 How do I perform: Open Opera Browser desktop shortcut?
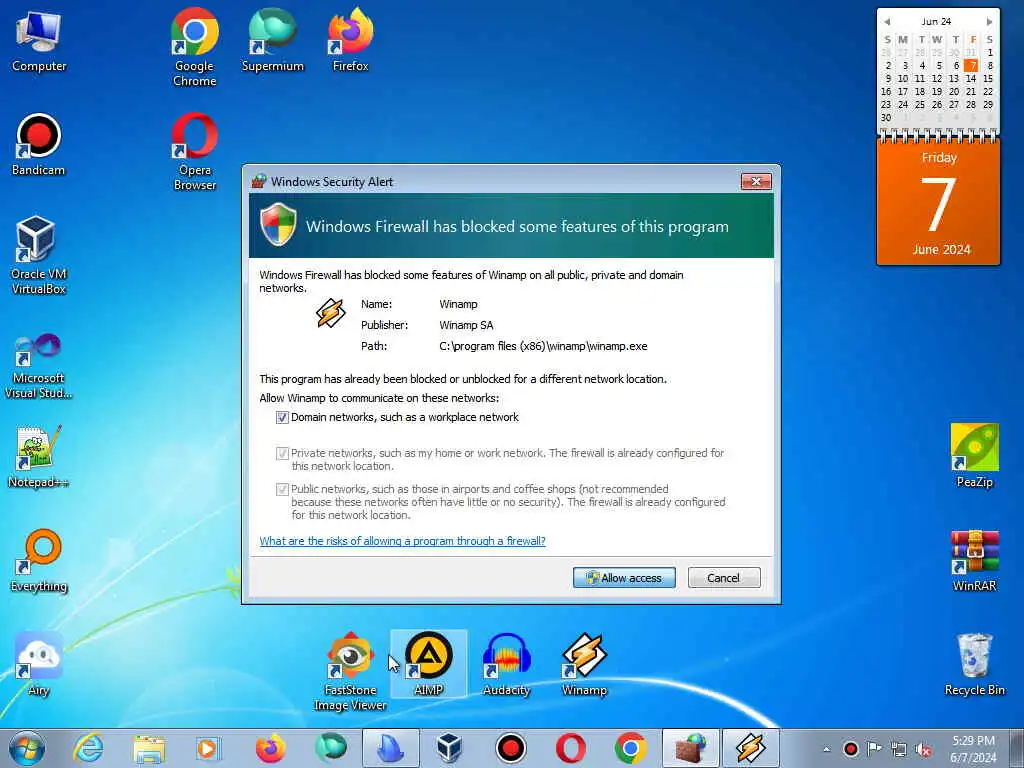click(x=194, y=152)
